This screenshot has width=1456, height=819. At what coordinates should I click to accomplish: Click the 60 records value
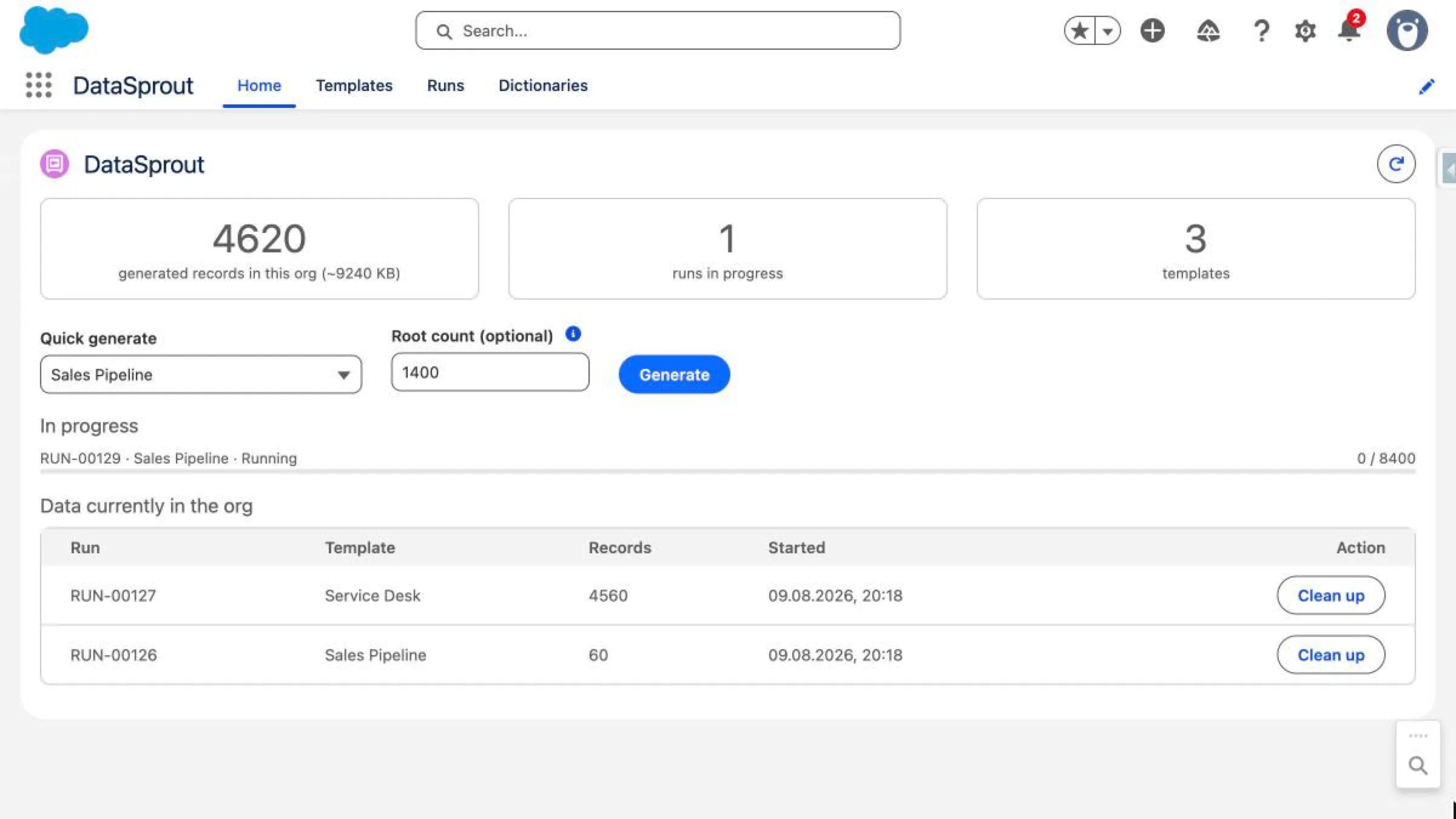coord(598,655)
